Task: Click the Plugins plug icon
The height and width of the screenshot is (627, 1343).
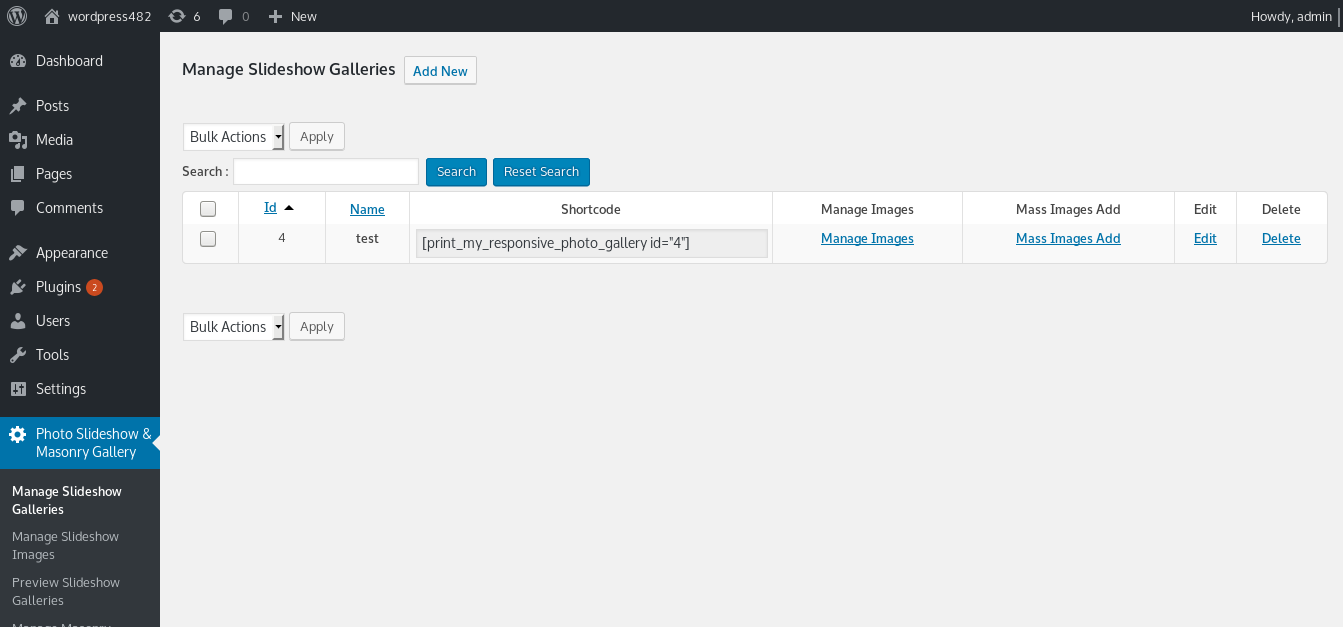Action: click(18, 287)
